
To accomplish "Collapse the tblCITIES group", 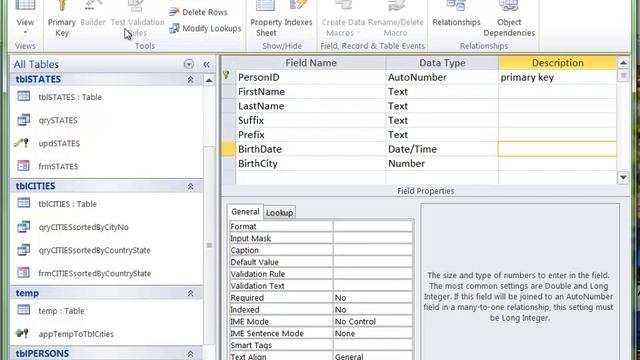I will (191, 186).
